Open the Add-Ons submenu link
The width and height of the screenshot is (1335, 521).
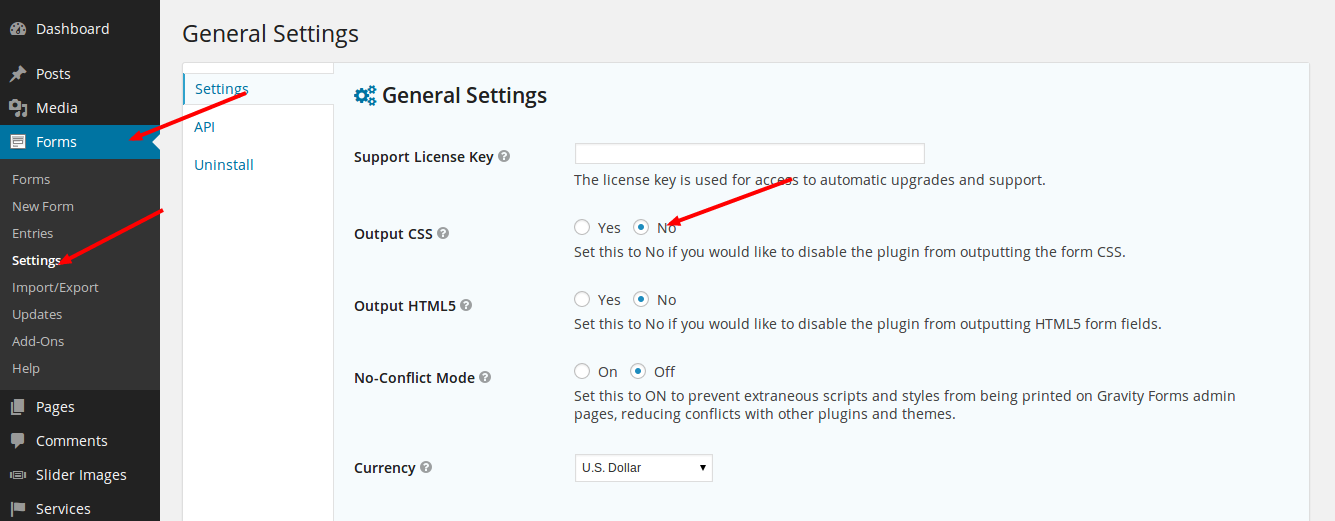click(38, 342)
